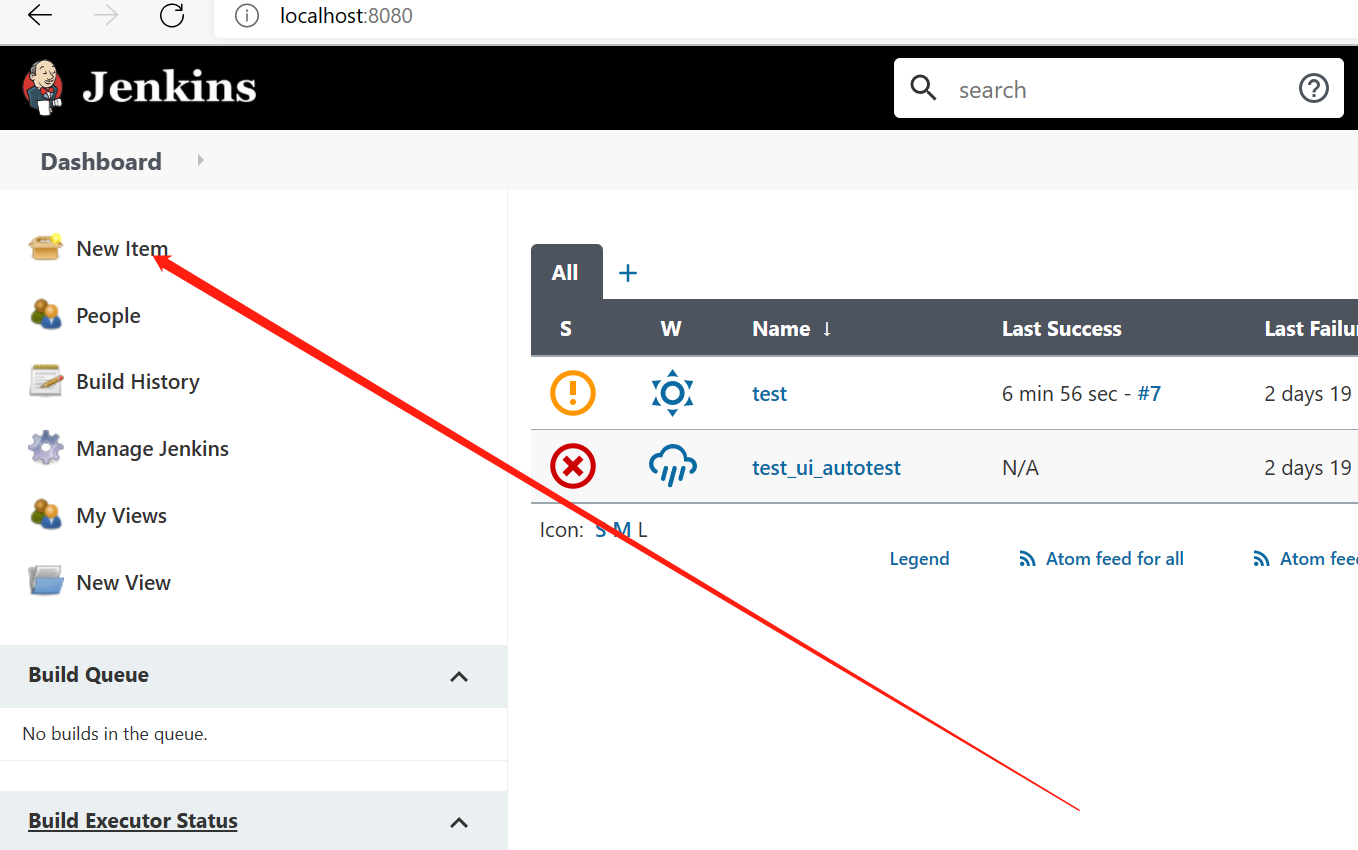
Task: Open Atom feed for all link
Action: click(1114, 559)
